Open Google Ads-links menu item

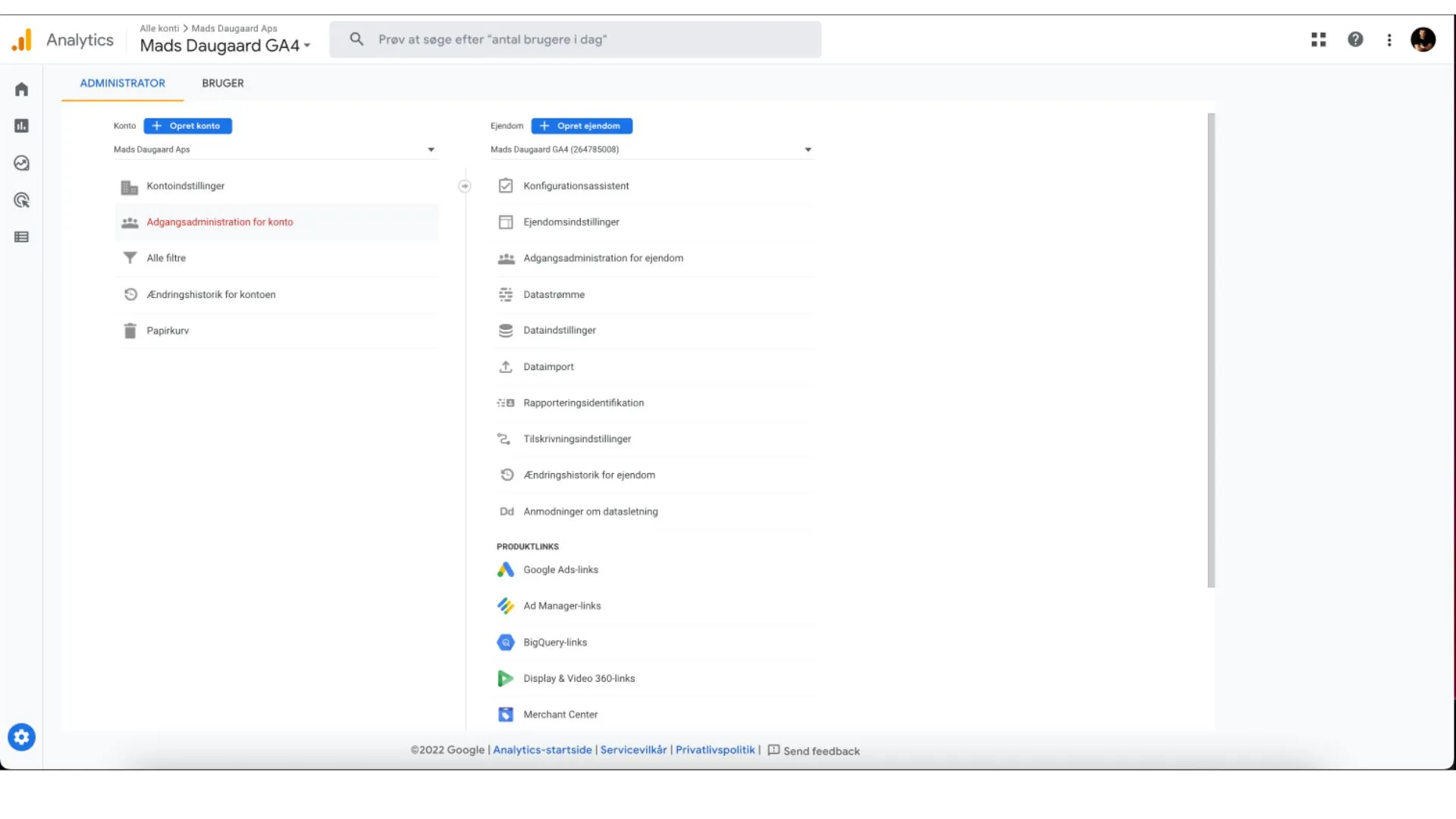click(654, 570)
